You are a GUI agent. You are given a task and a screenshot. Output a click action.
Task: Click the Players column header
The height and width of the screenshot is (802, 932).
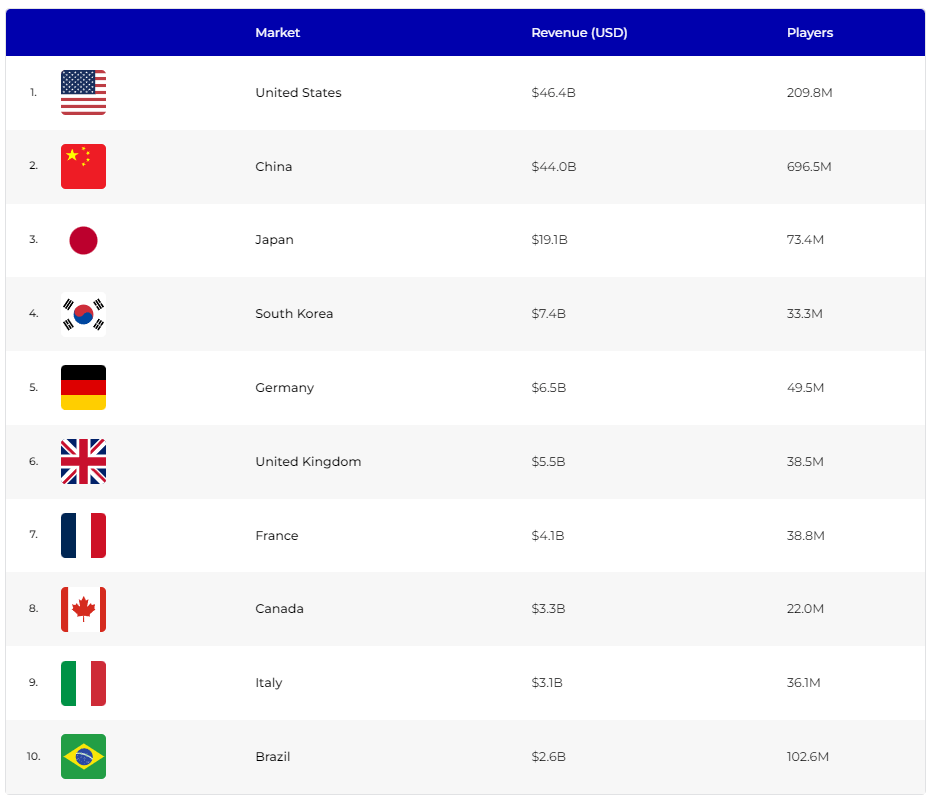810,33
